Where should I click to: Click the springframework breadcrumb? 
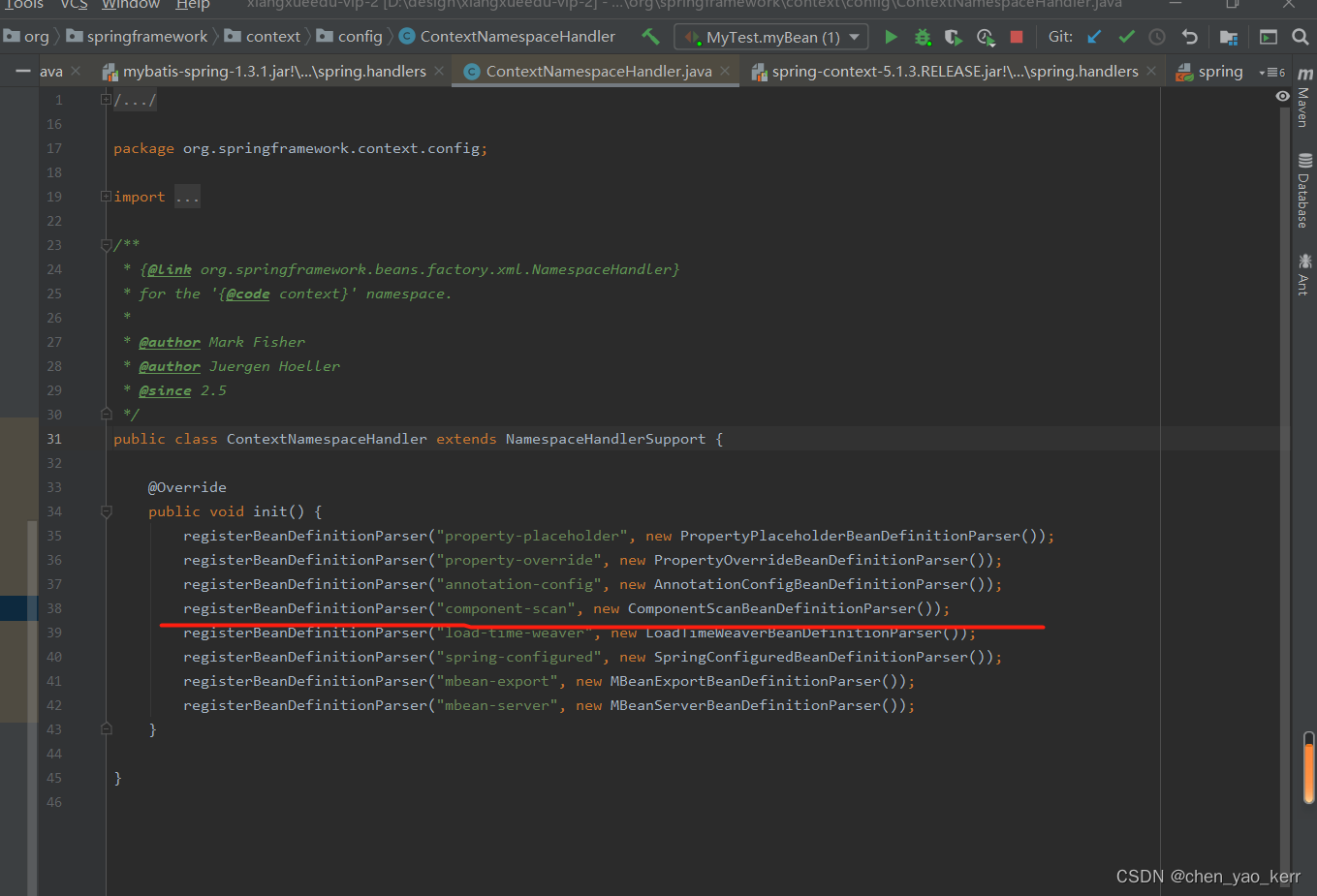(137, 37)
